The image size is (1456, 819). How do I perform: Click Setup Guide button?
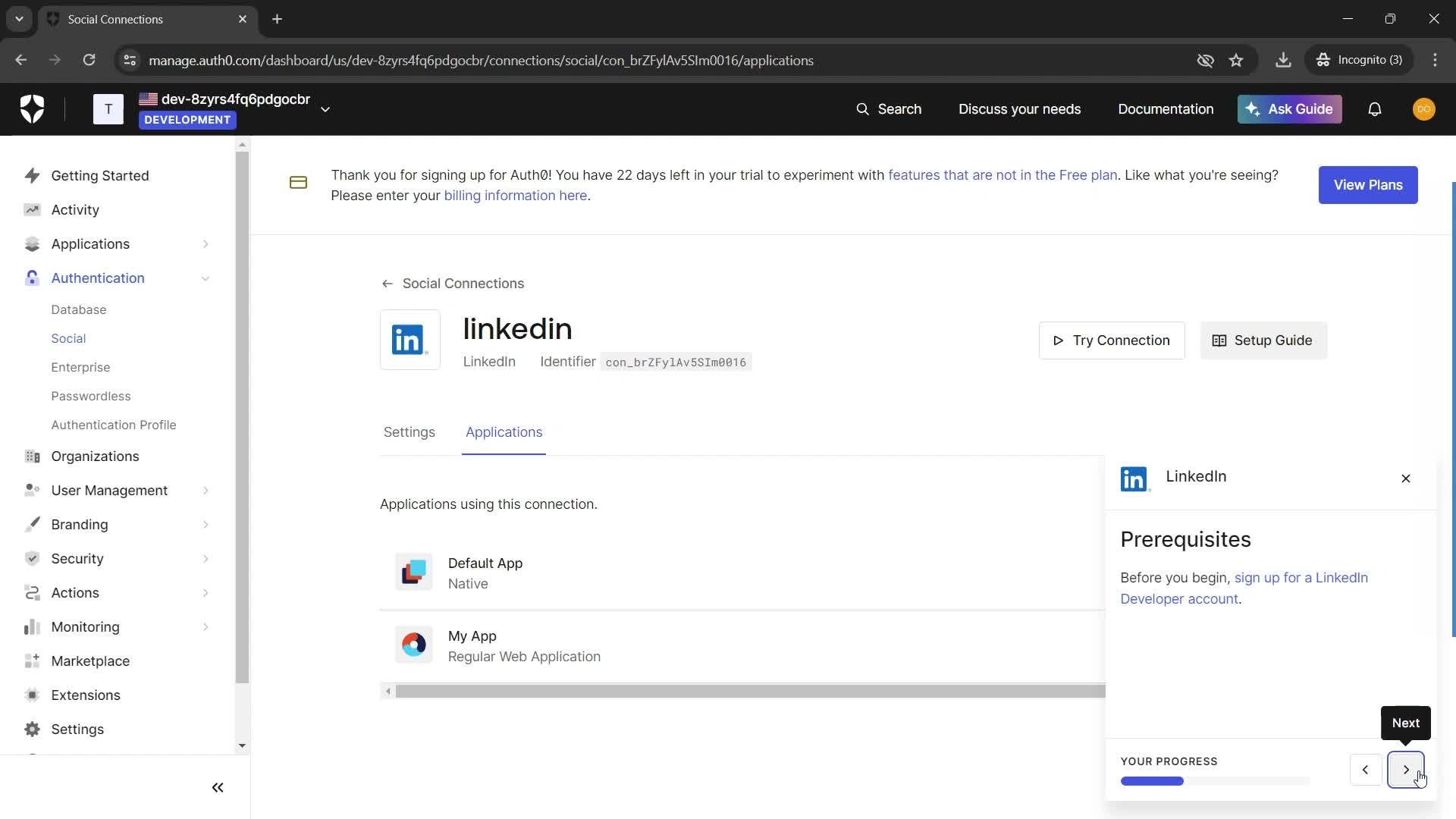pyautogui.click(x=1263, y=340)
